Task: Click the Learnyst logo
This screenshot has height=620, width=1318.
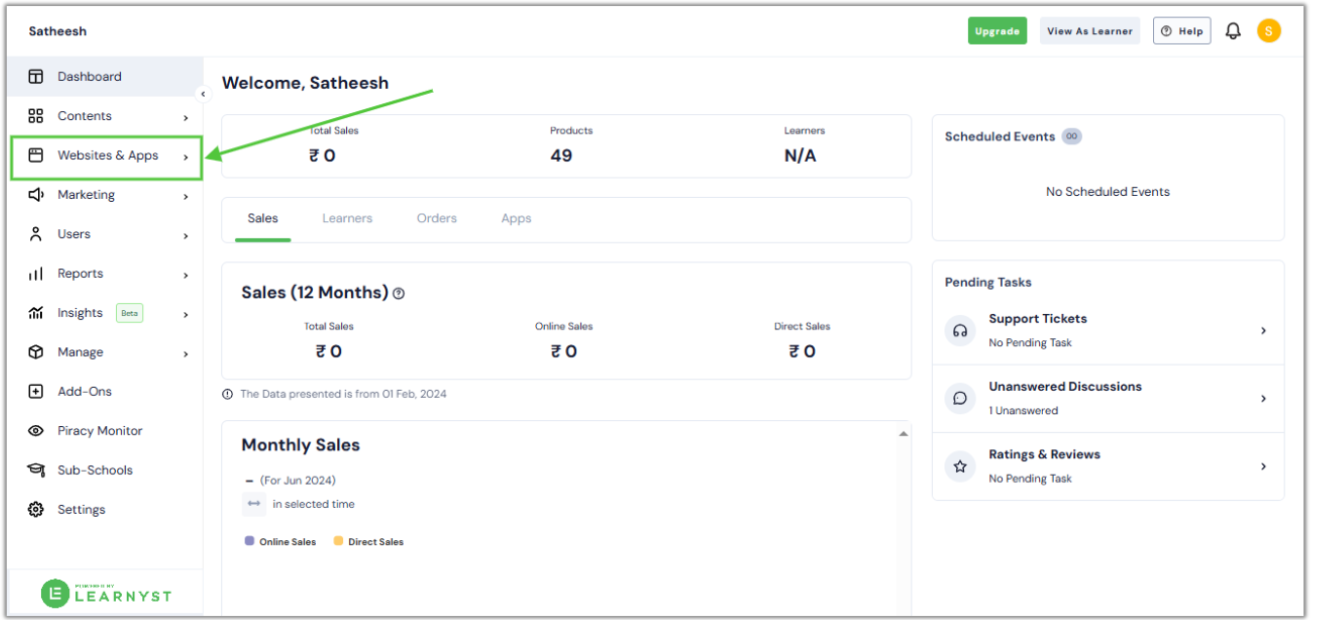Action: pyautogui.click(x=105, y=593)
